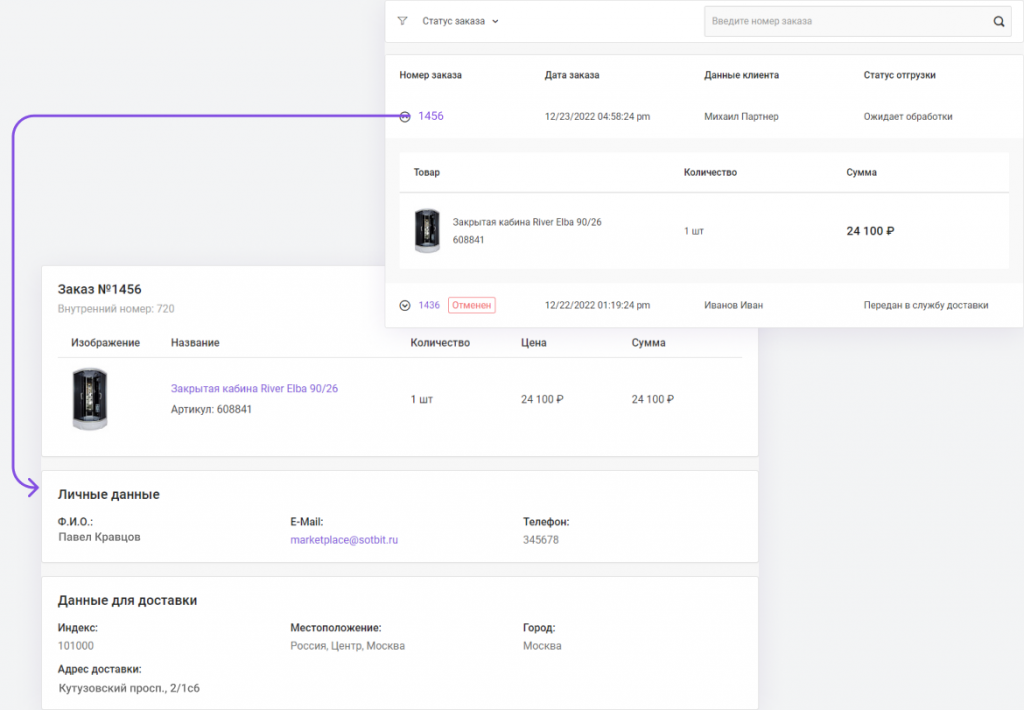
Task: Click the Отменен status badge
Action: (472, 305)
